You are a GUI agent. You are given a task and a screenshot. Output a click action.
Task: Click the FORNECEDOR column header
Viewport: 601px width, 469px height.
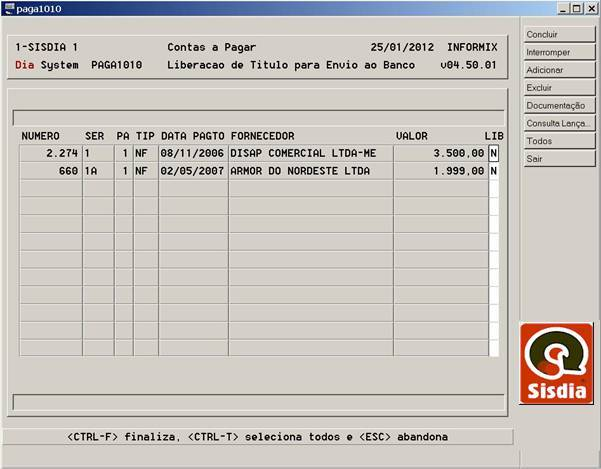(263, 136)
